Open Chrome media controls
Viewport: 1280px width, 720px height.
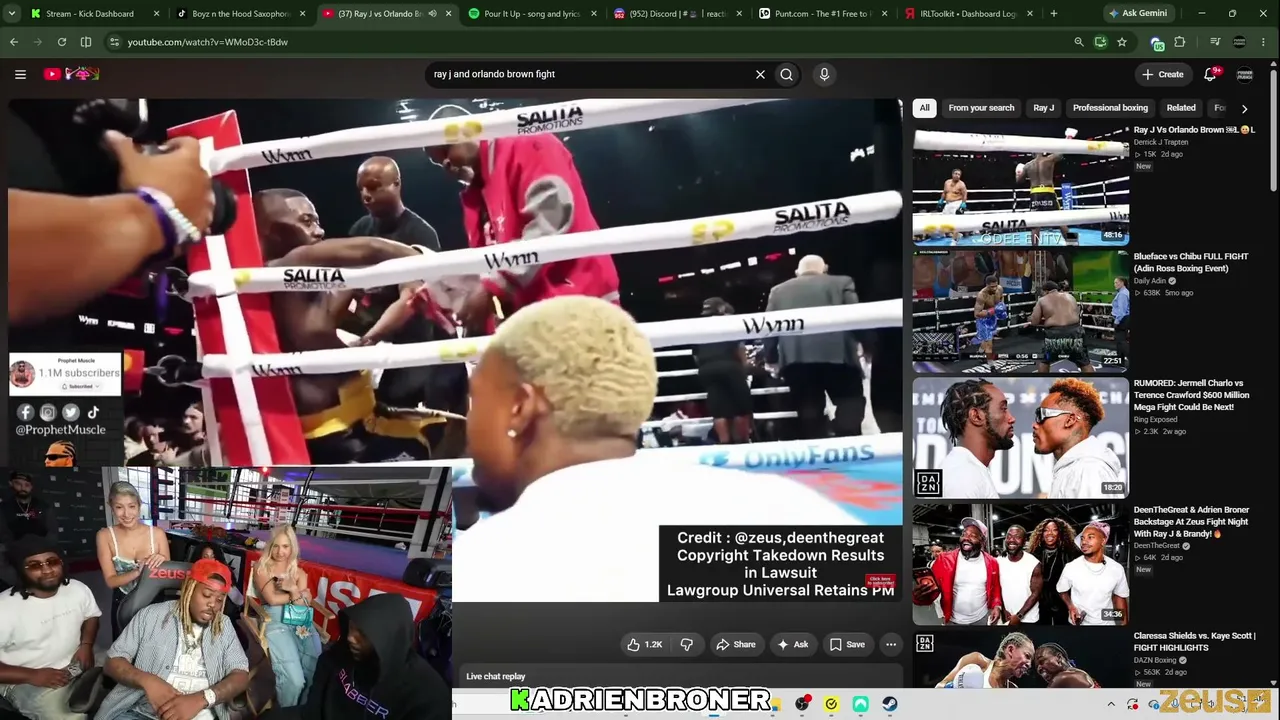tap(1215, 42)
